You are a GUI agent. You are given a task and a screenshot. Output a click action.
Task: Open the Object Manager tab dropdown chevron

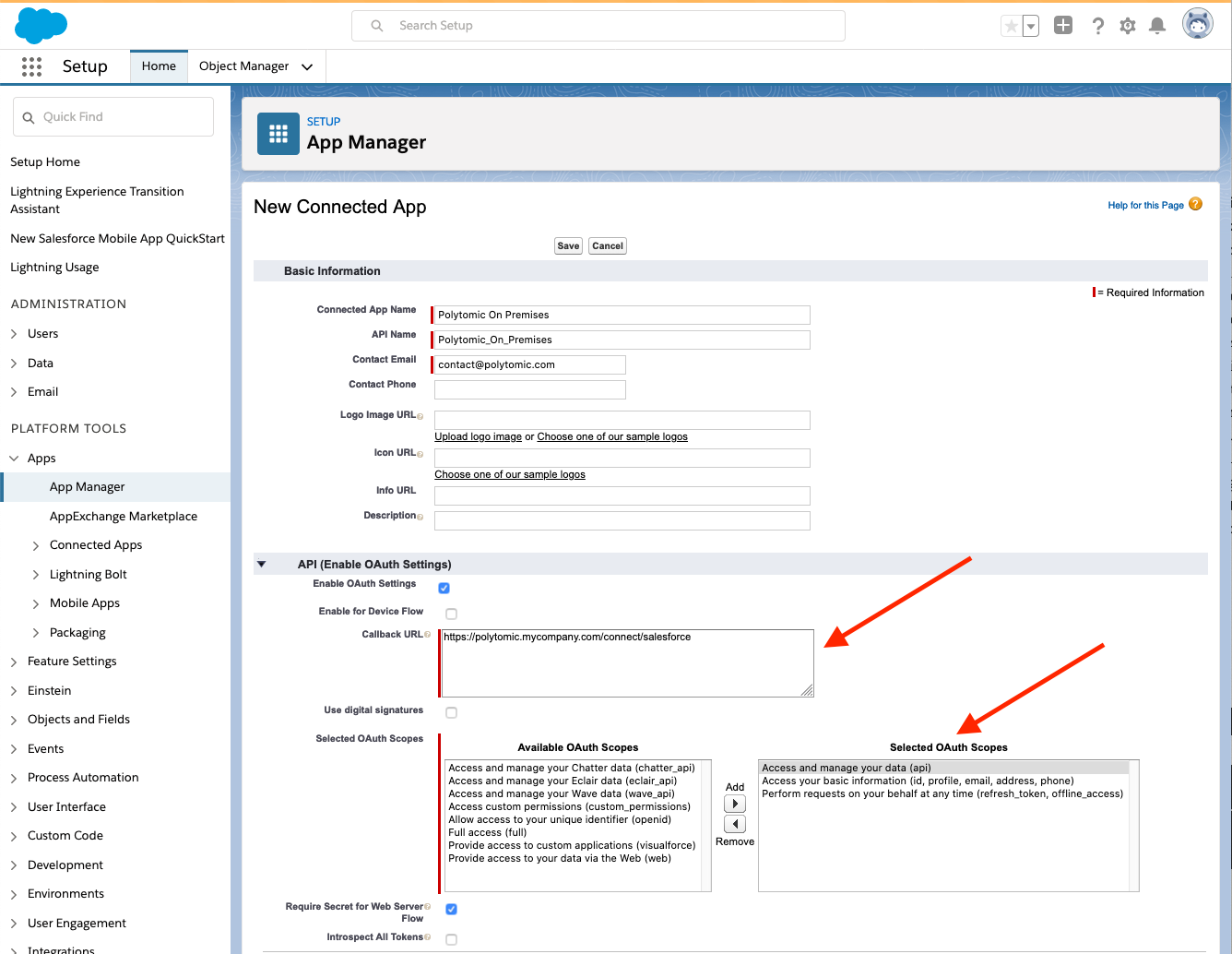307,66
